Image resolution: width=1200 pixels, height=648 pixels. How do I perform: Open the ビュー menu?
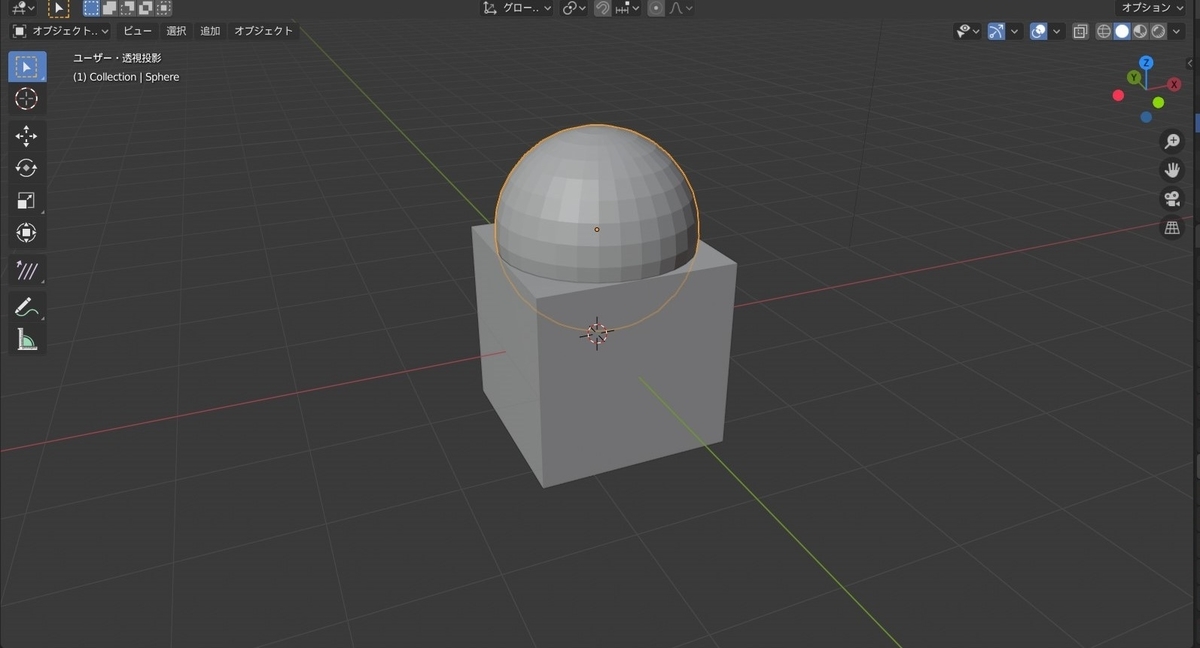click(x=138, y=31)
